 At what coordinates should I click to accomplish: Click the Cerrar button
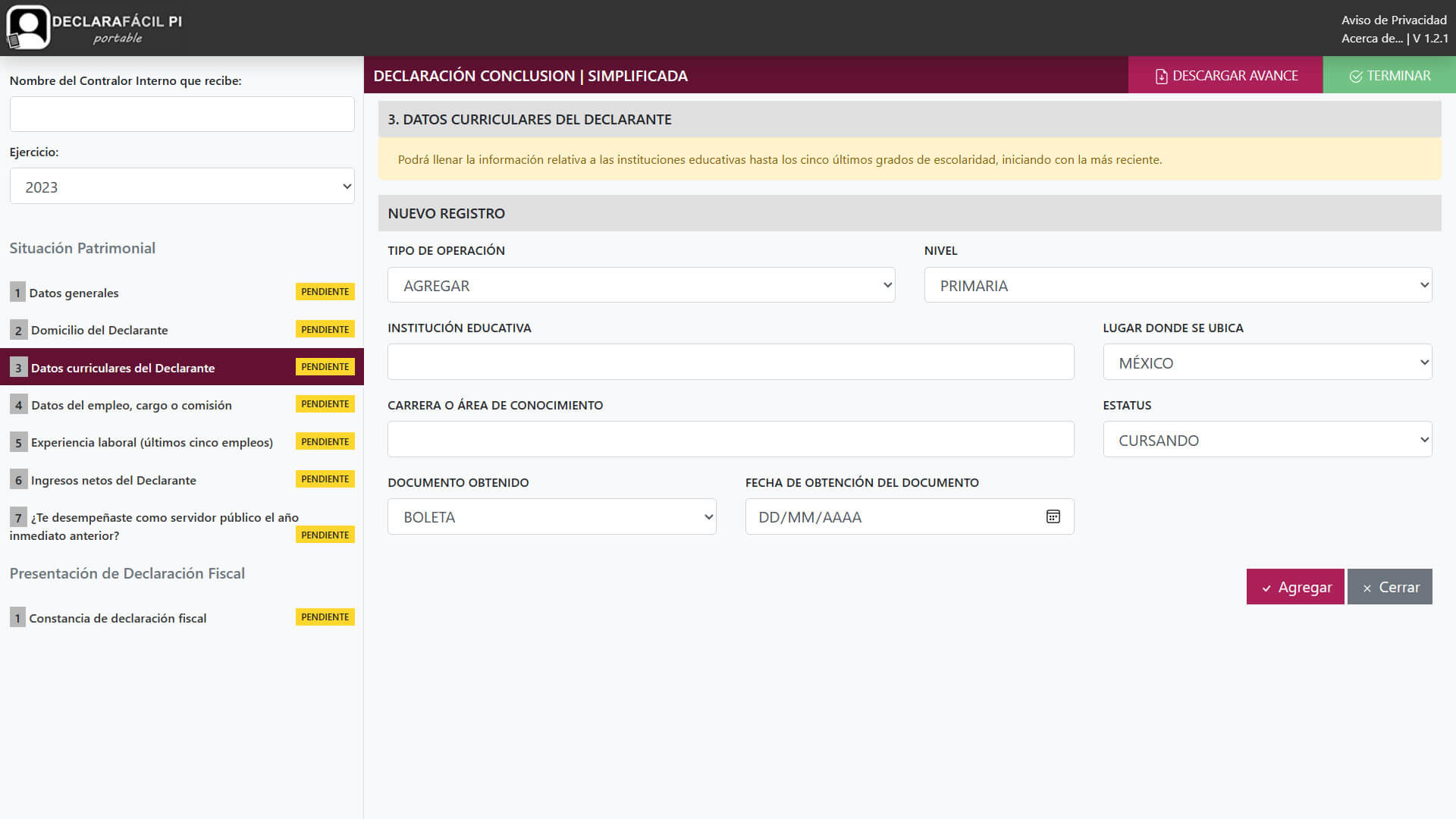point(1390,587)
